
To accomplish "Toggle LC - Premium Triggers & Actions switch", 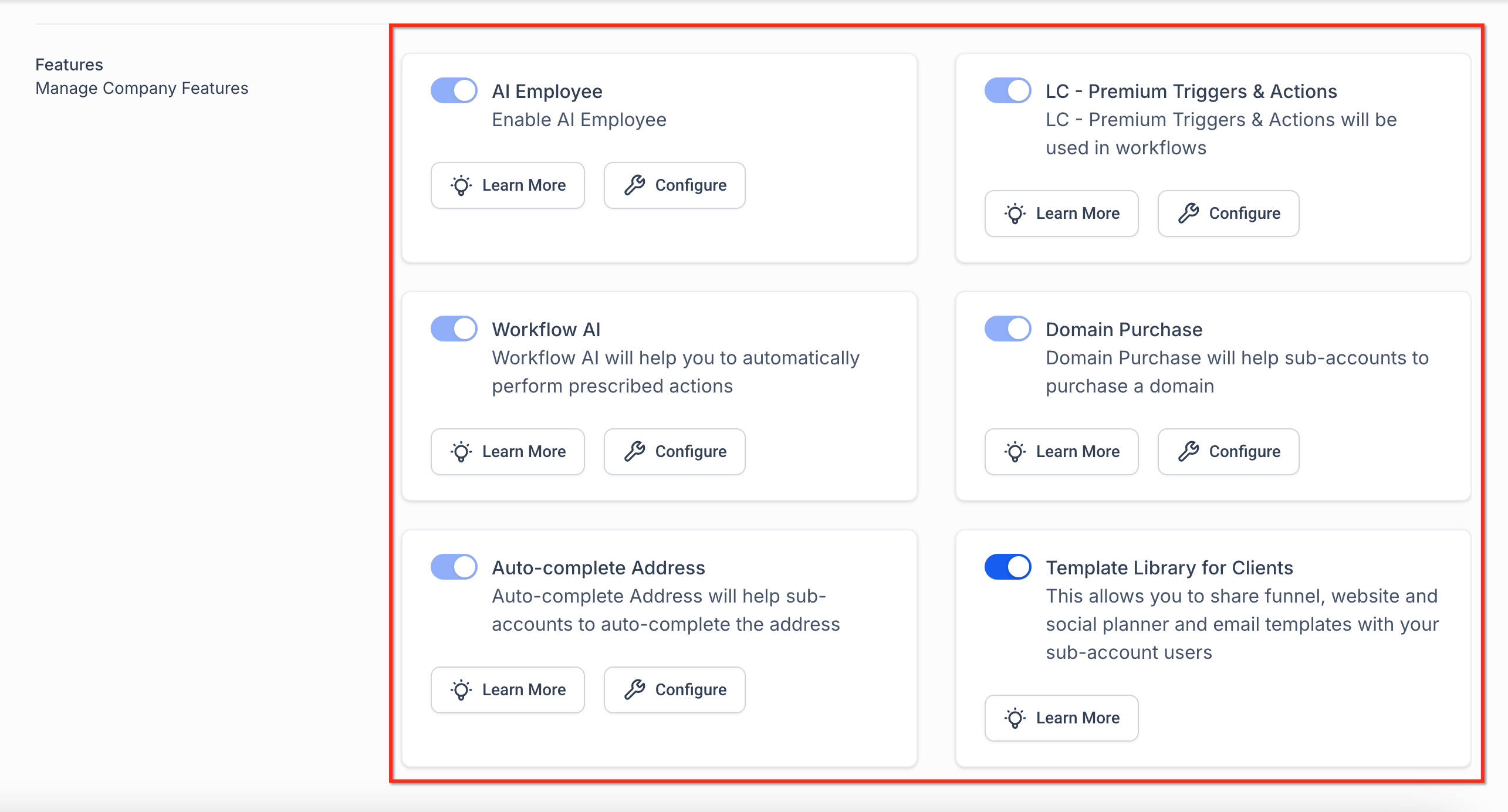I will pos(1008,91).
